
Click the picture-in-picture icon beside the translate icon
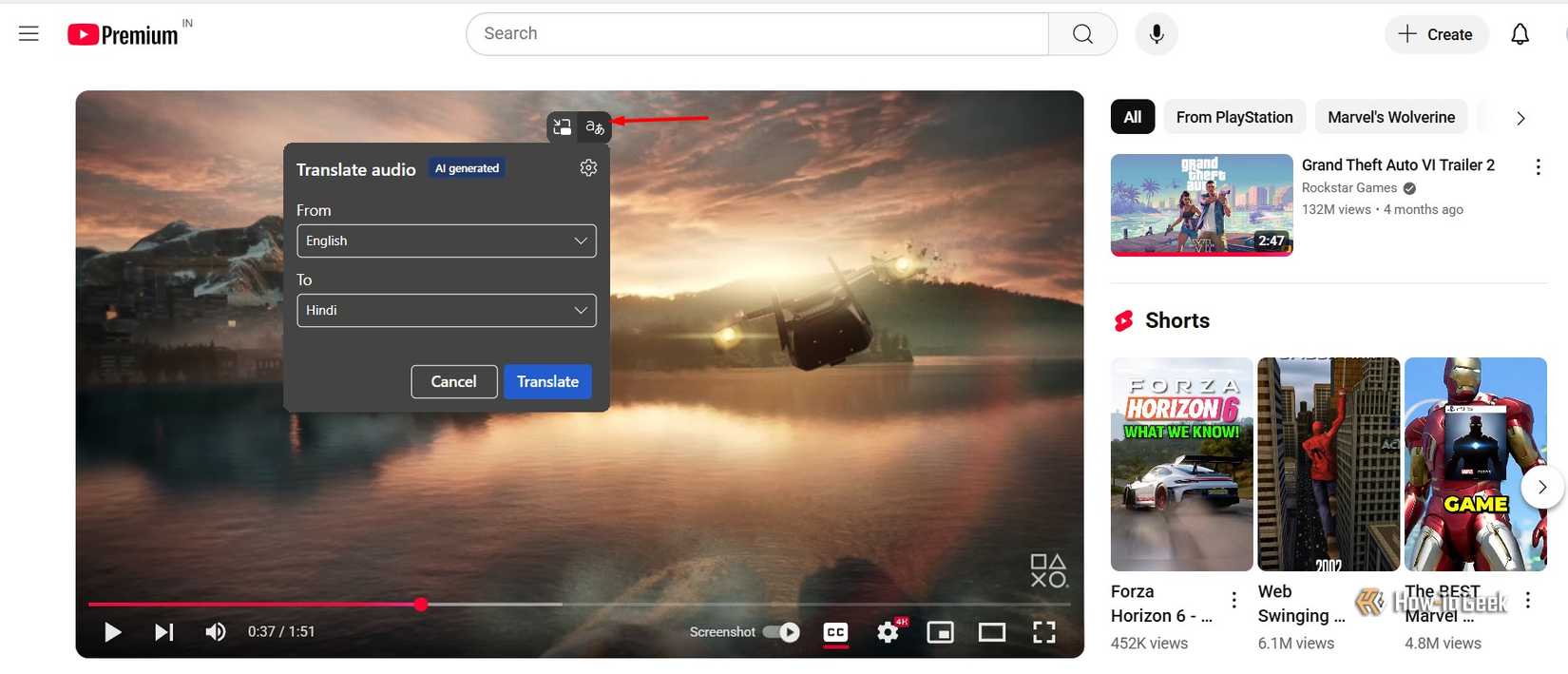pyautogui.click(x=563, y=127)
